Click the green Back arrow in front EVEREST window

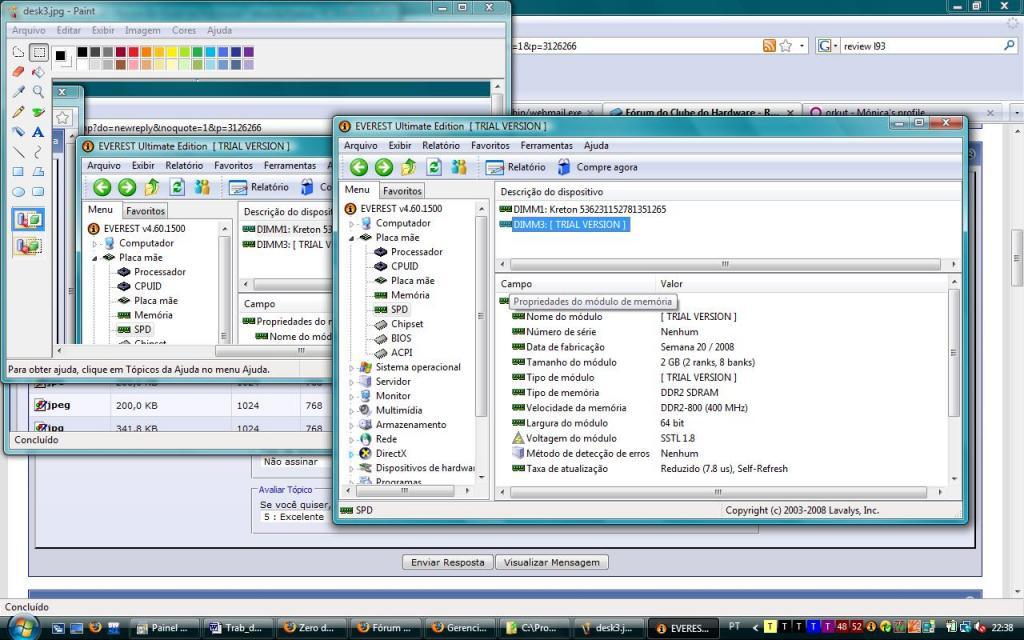pyautogui.click(x=359, y=167)
